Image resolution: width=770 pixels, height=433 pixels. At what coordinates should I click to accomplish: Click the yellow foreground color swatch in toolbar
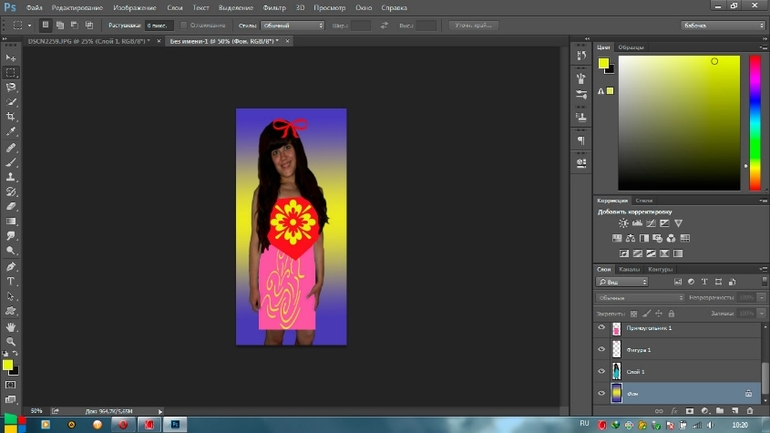[8, 365]
